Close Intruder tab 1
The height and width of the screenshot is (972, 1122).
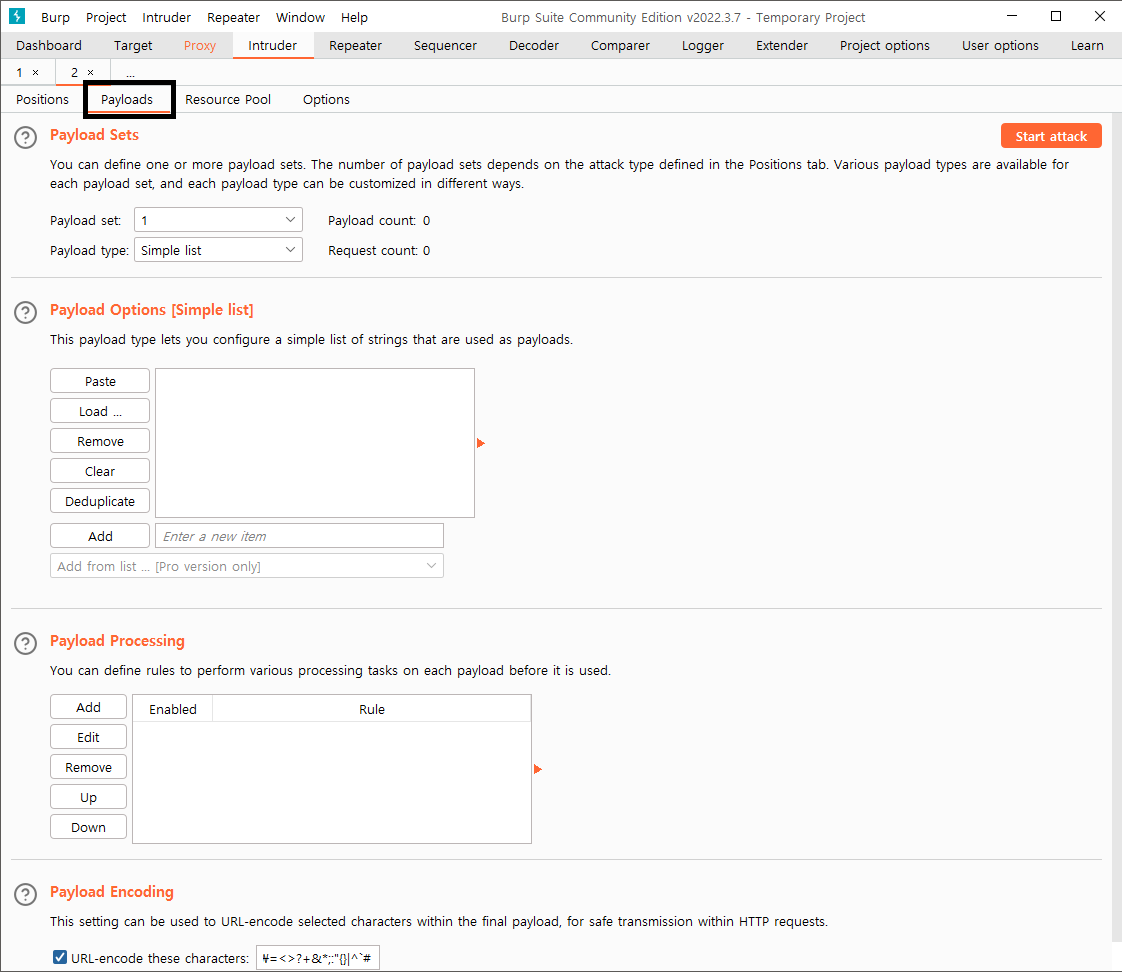35,72
